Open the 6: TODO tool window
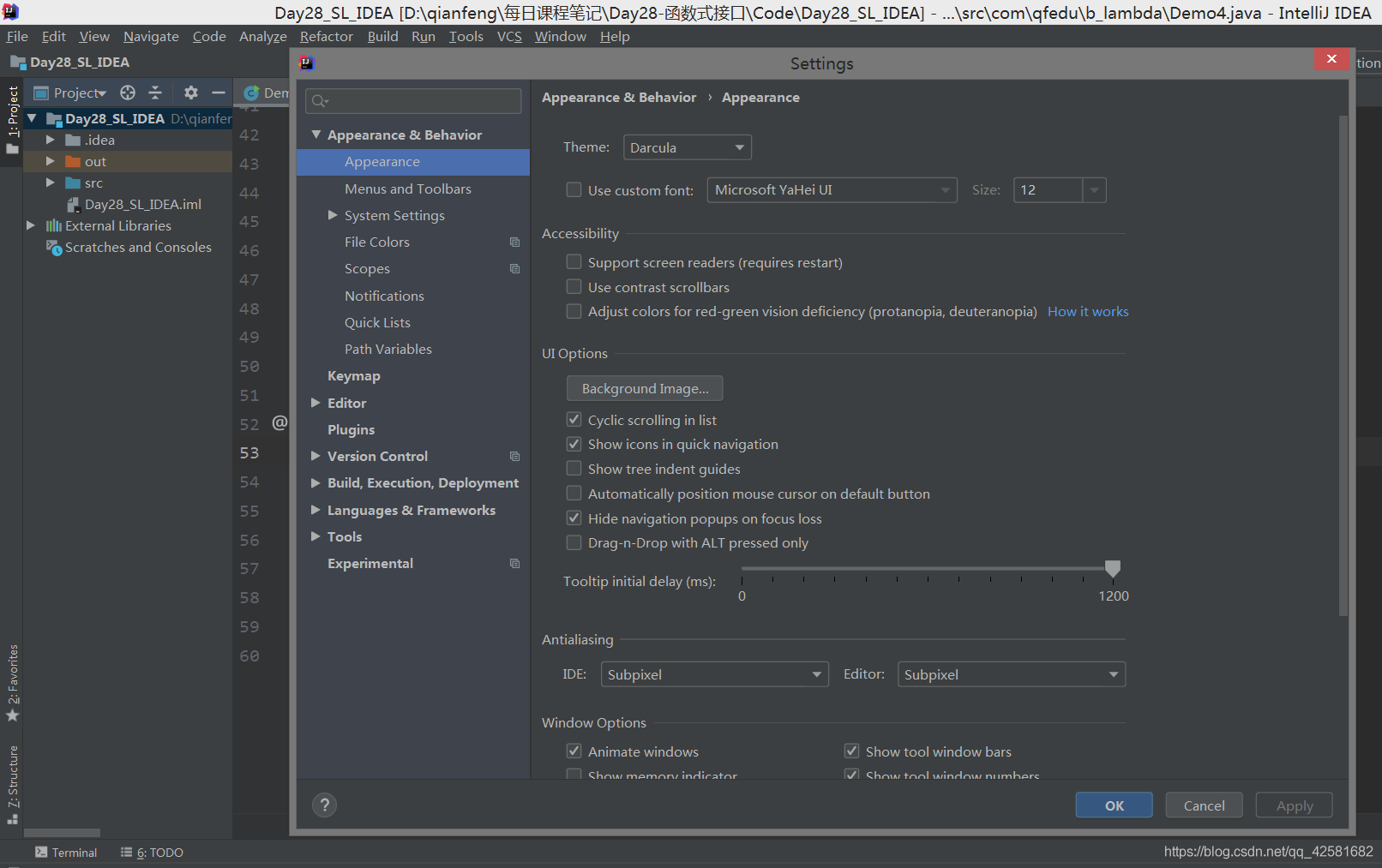Image resolution: width=1382 pixels, height=868 pixels. point(152,853)
